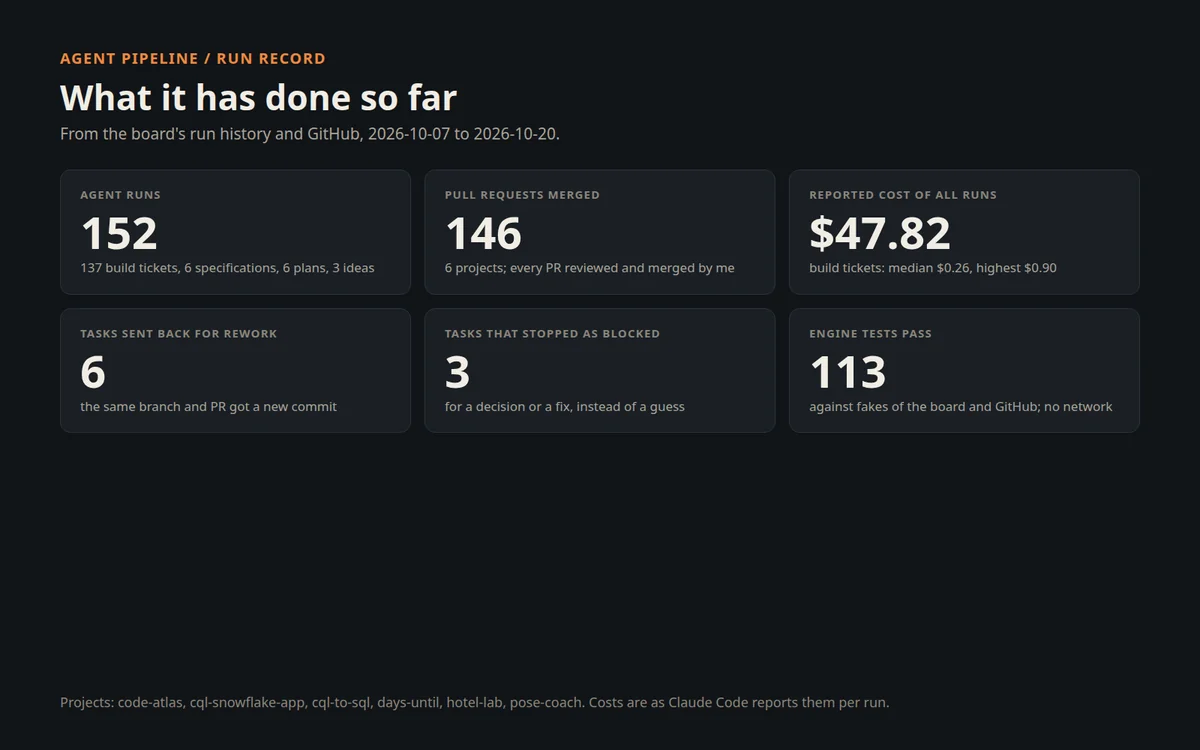Click the value 152 in Agent Runs

tap(119, 234)
